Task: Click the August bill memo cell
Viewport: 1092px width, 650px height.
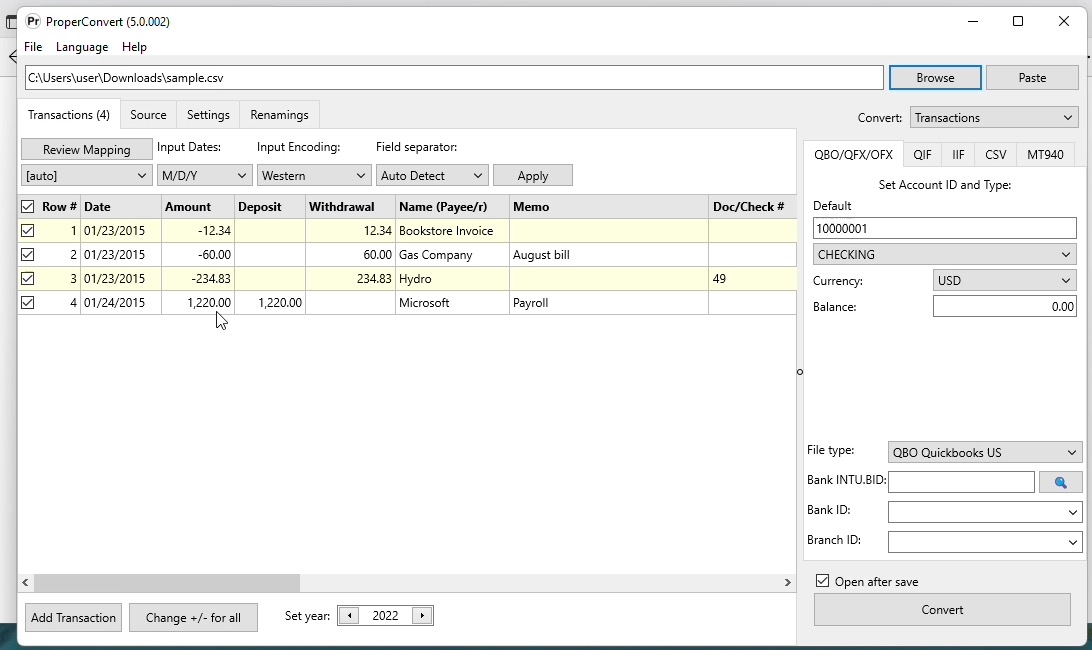Action: (x=609, y=255)
